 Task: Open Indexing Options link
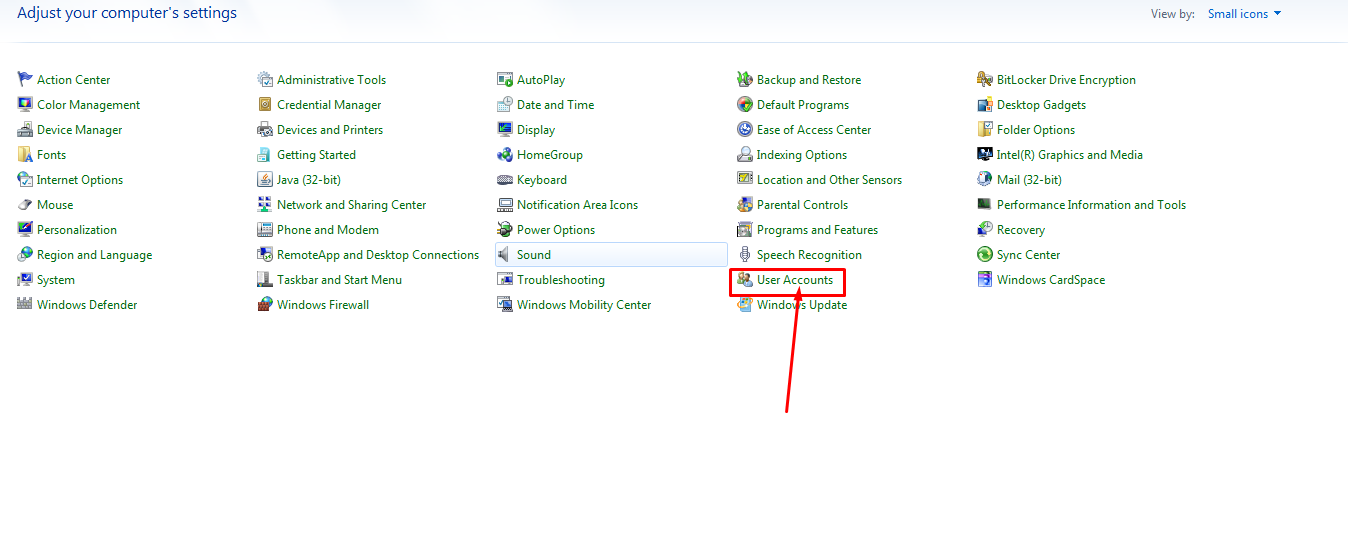click(x=802, y=155)
